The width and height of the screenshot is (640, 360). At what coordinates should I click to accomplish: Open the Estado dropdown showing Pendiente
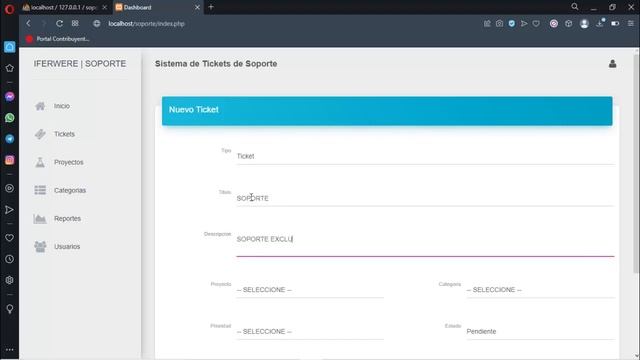(540, 331)
